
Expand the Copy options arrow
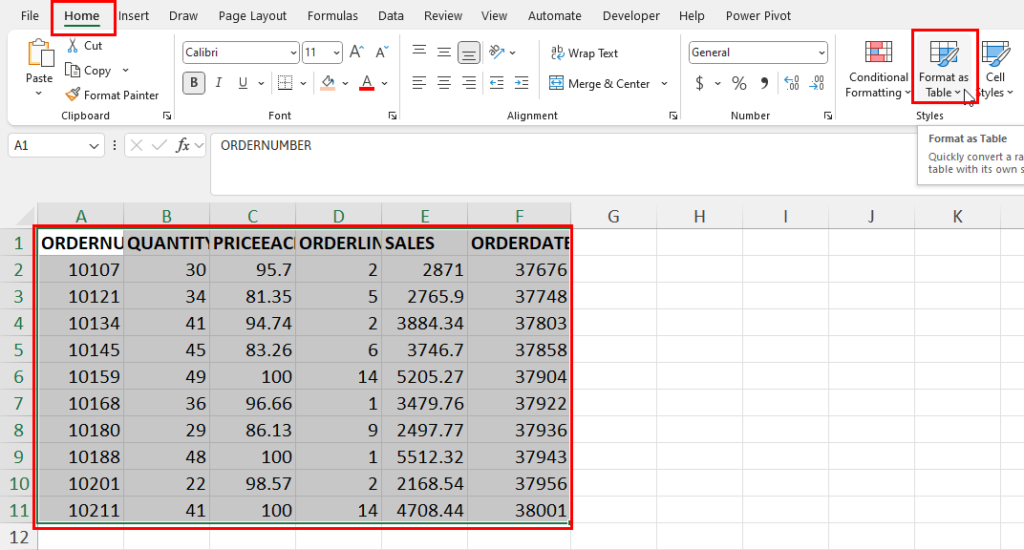[125, 70]
